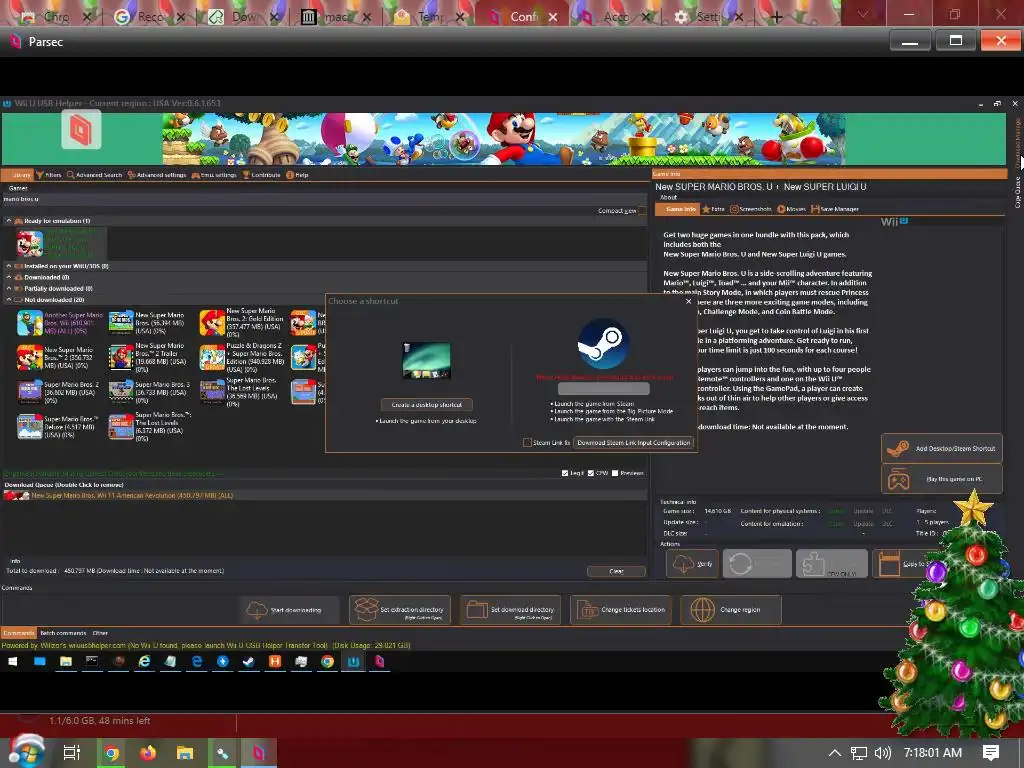Collapse the Not downloaded (20) group
Image resolution: width=1024 pixels, height=768 pixels.
pyautogui.click(x=9, y=300)
